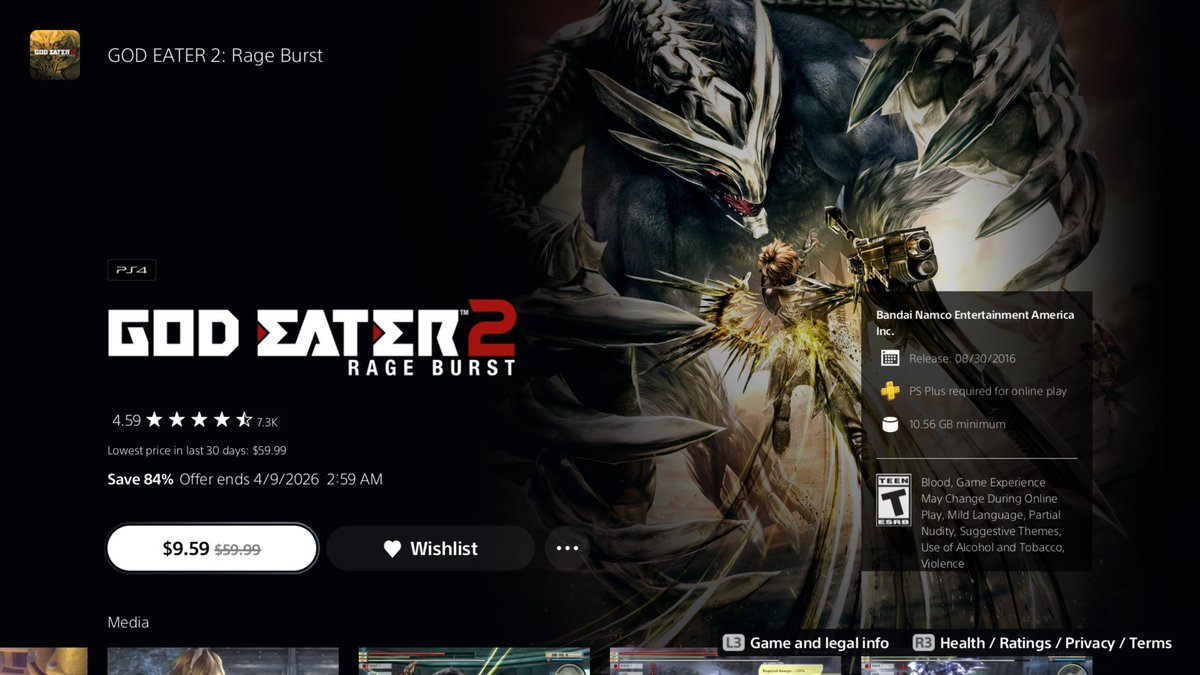The height and width of the screenshot is (675, 1200).
Task: Click the GOD EATER 2 game icon thumbnail
Action: tap(55, 55)
